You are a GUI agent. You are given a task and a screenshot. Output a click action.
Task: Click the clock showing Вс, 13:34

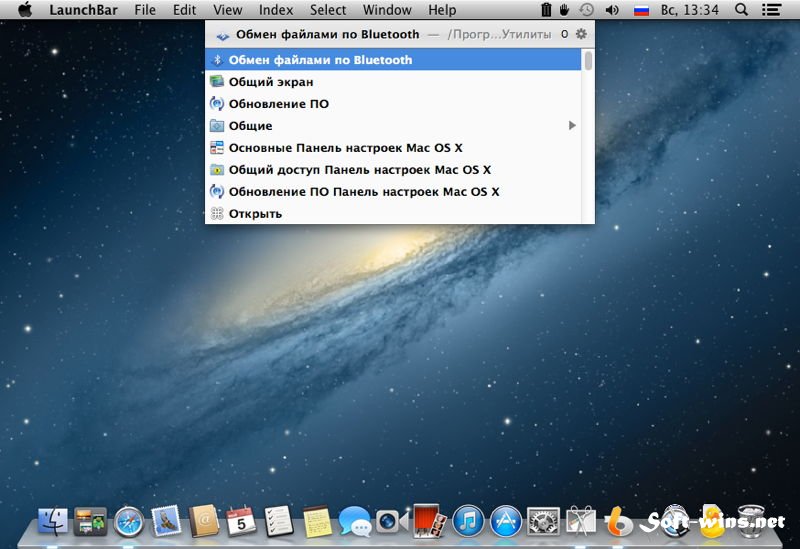[690, 10]
